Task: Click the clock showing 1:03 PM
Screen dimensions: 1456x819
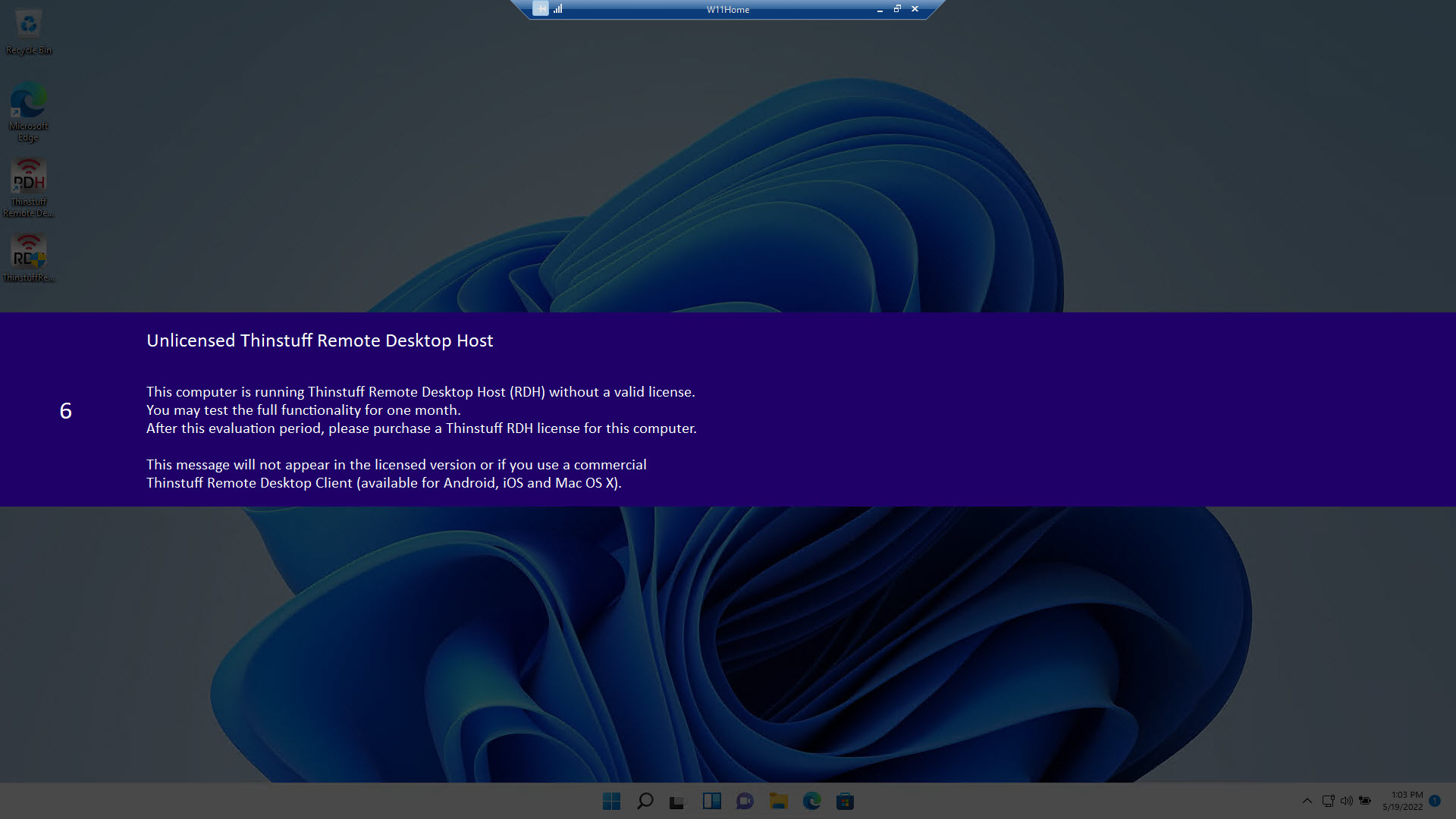Action: [x=1404, y=795]
